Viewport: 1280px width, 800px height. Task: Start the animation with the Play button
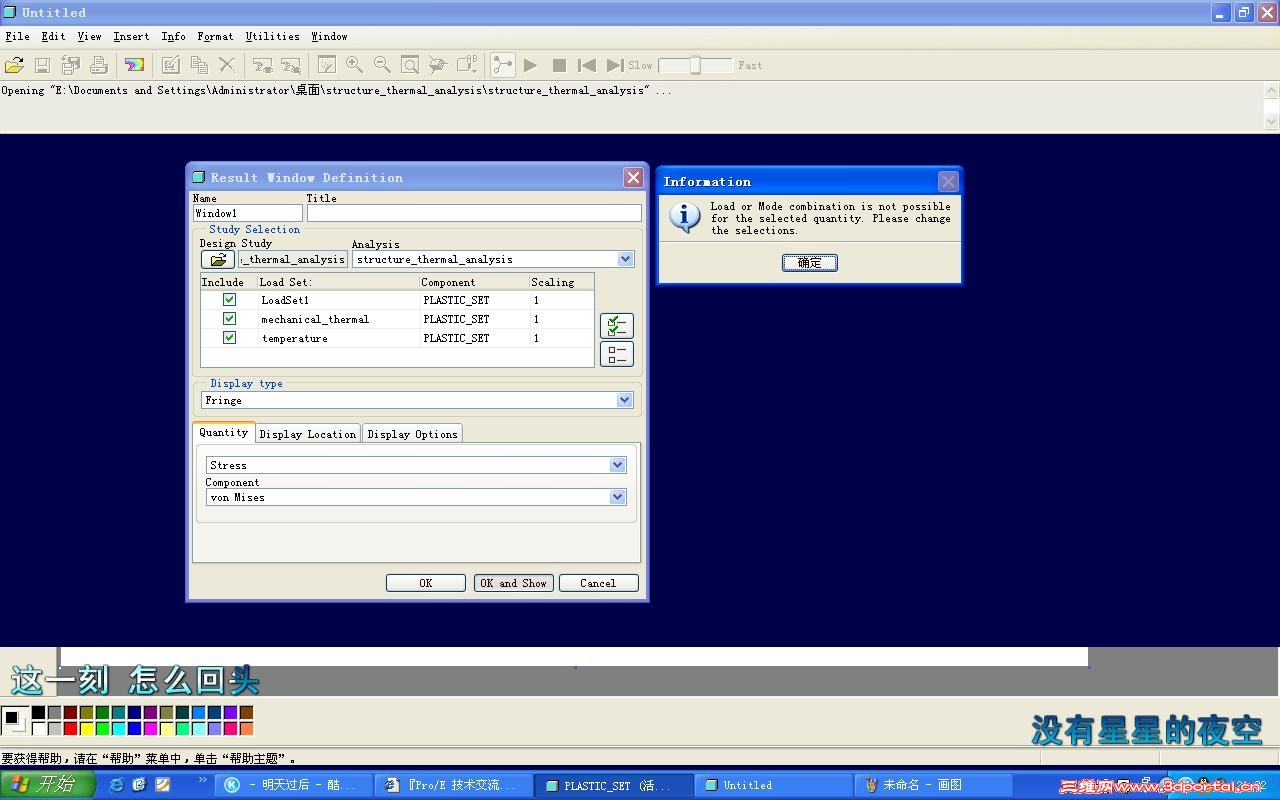click(x=531, y=65)
